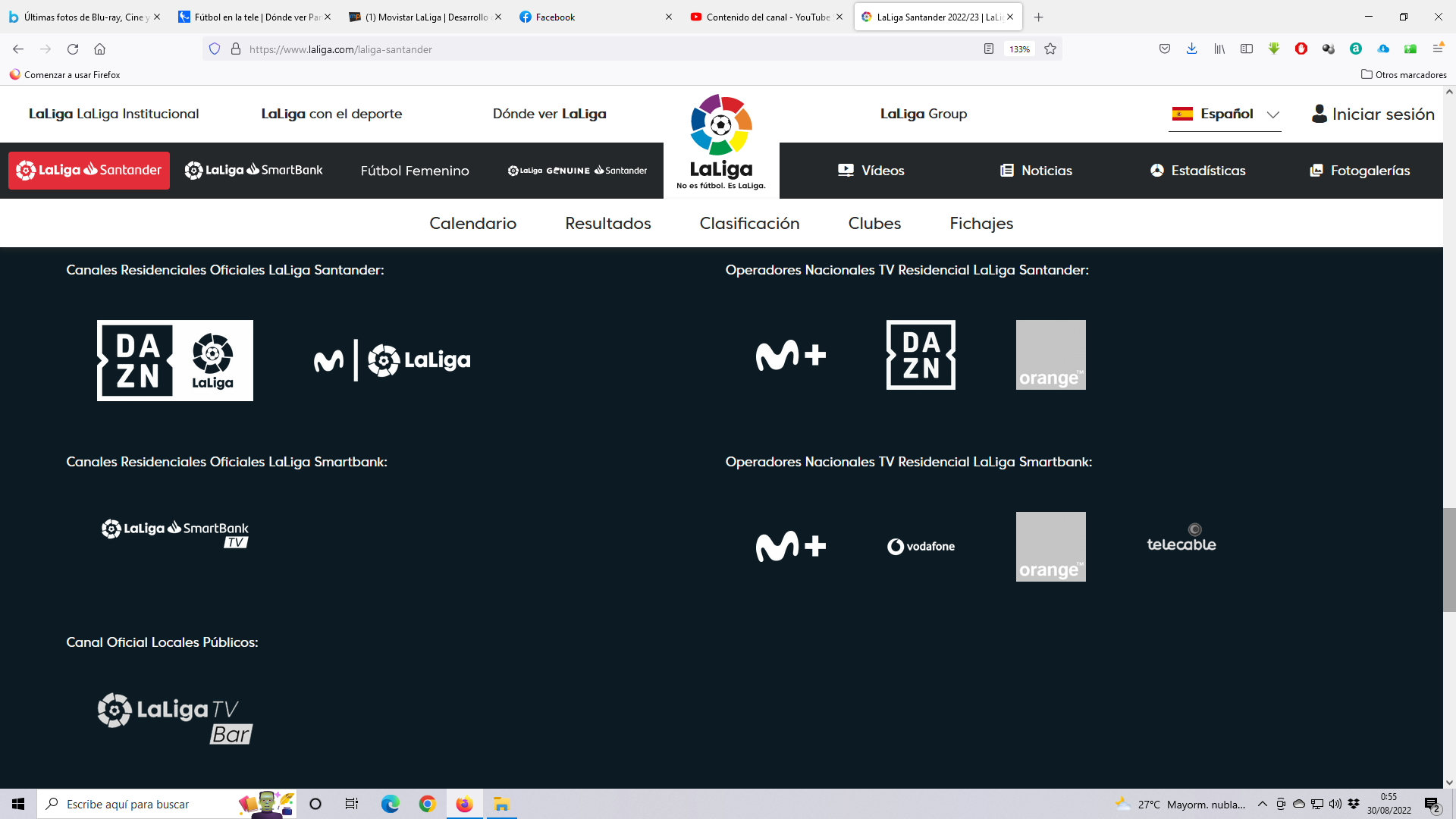Open the Pocket save icon

coord(1165,49)
